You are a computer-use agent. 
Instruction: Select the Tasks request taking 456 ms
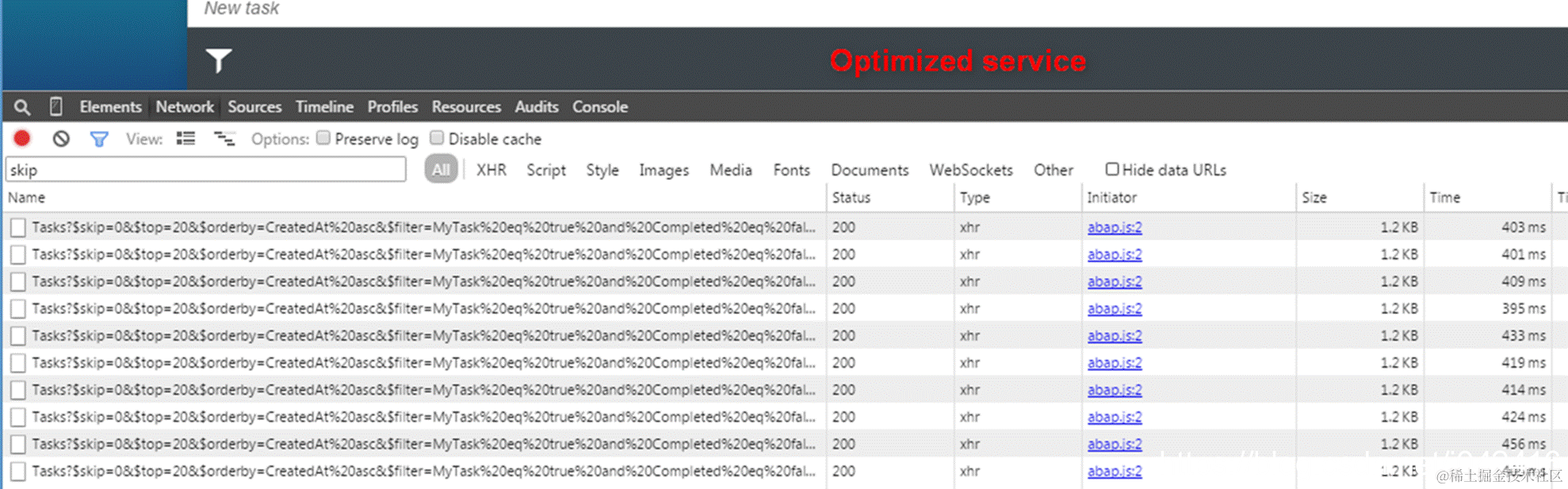424,444
